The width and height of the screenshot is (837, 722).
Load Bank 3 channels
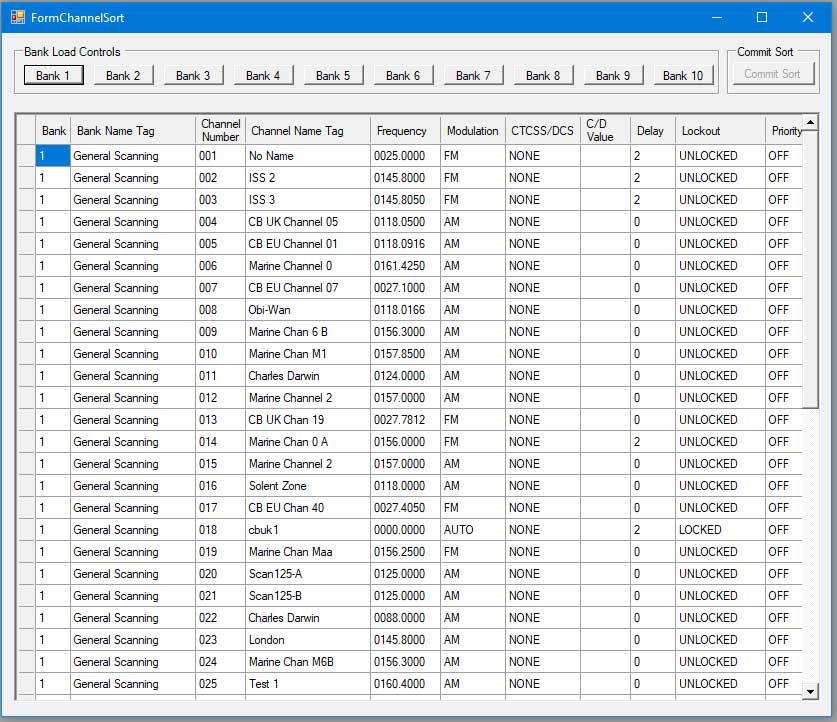tap(193, 75)
